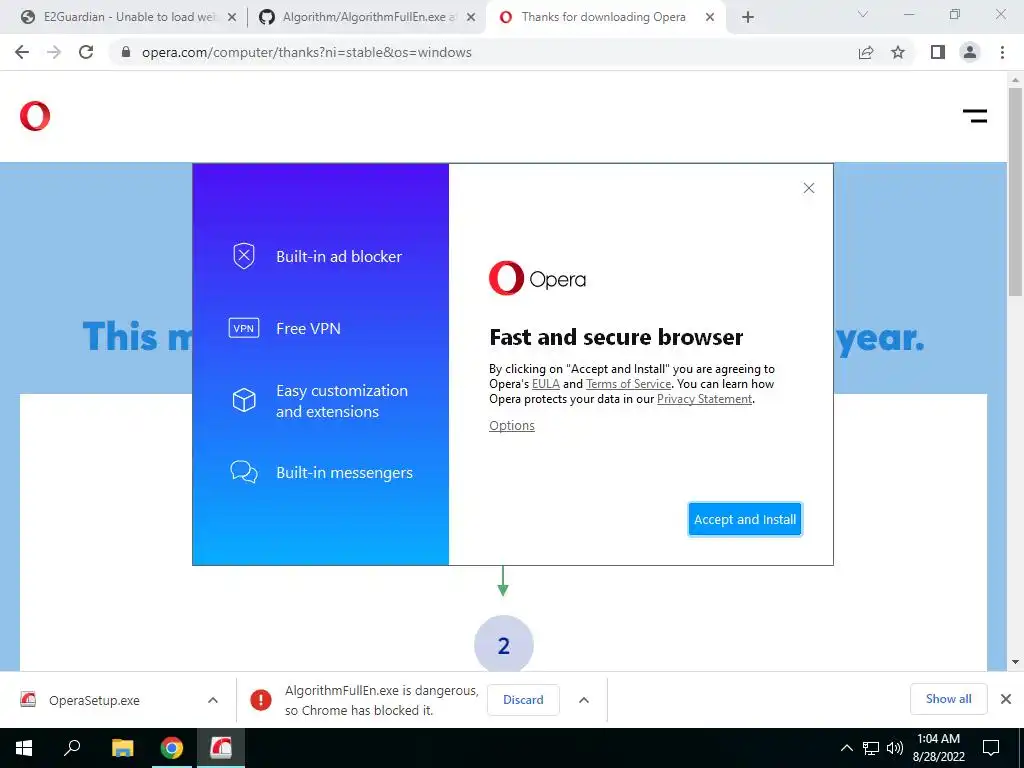Open tab search dropdown chevron

coord(863,14)
